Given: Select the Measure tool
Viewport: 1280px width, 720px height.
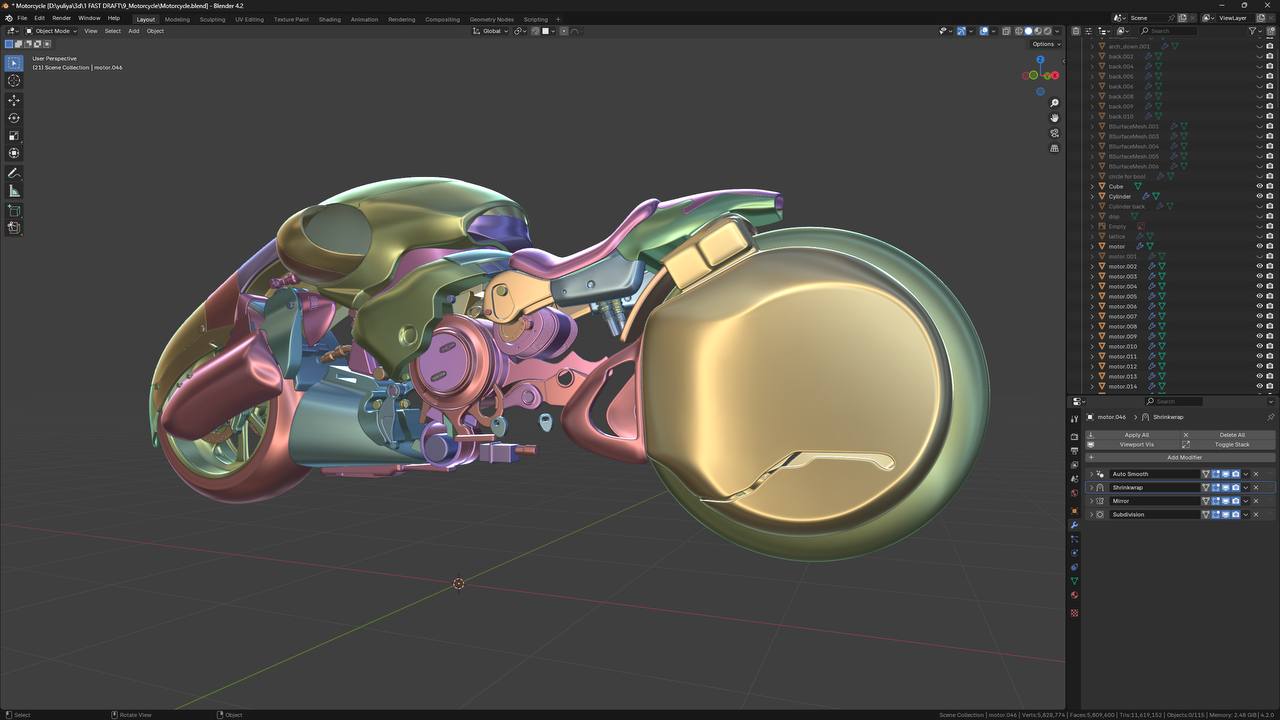Looking at the screenshot, I should (14, 191).
